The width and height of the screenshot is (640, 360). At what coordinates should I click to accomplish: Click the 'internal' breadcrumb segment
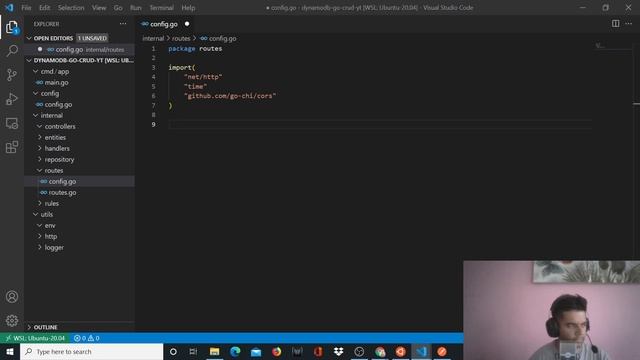[x=153, y=38]
